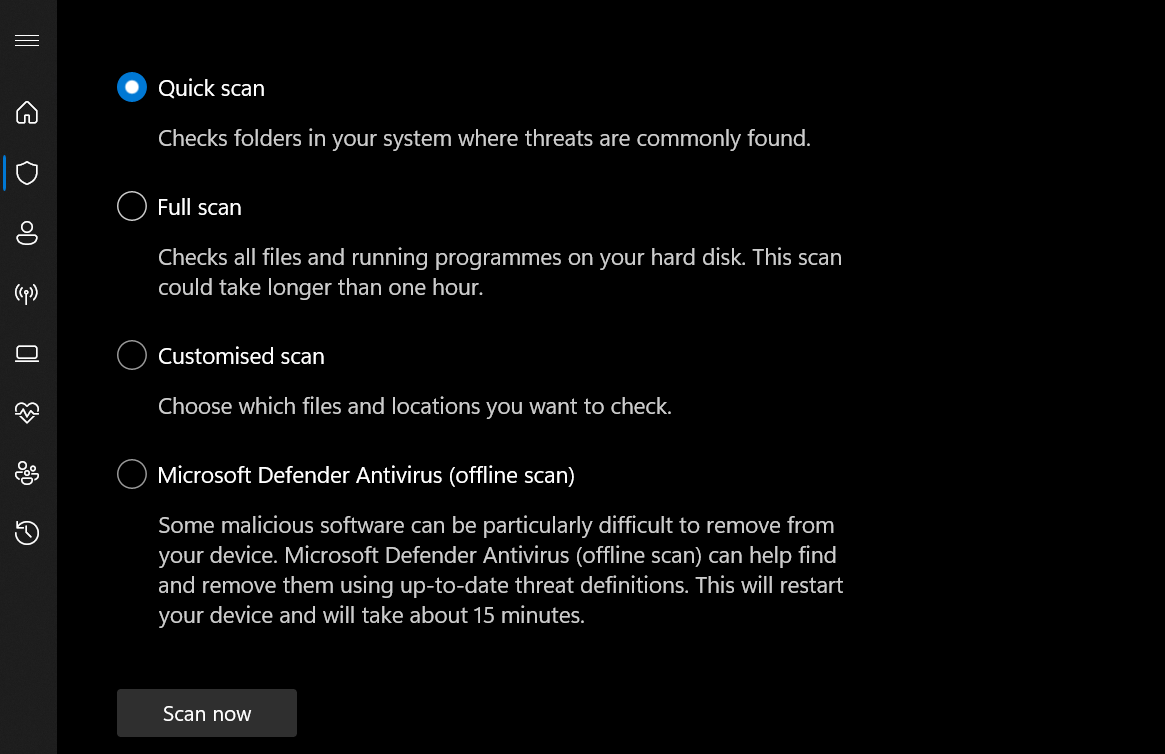Choose the Customised scan radio button
Image resolution: width=1165 pixels, height=754 pixels.
coord(132,356)
